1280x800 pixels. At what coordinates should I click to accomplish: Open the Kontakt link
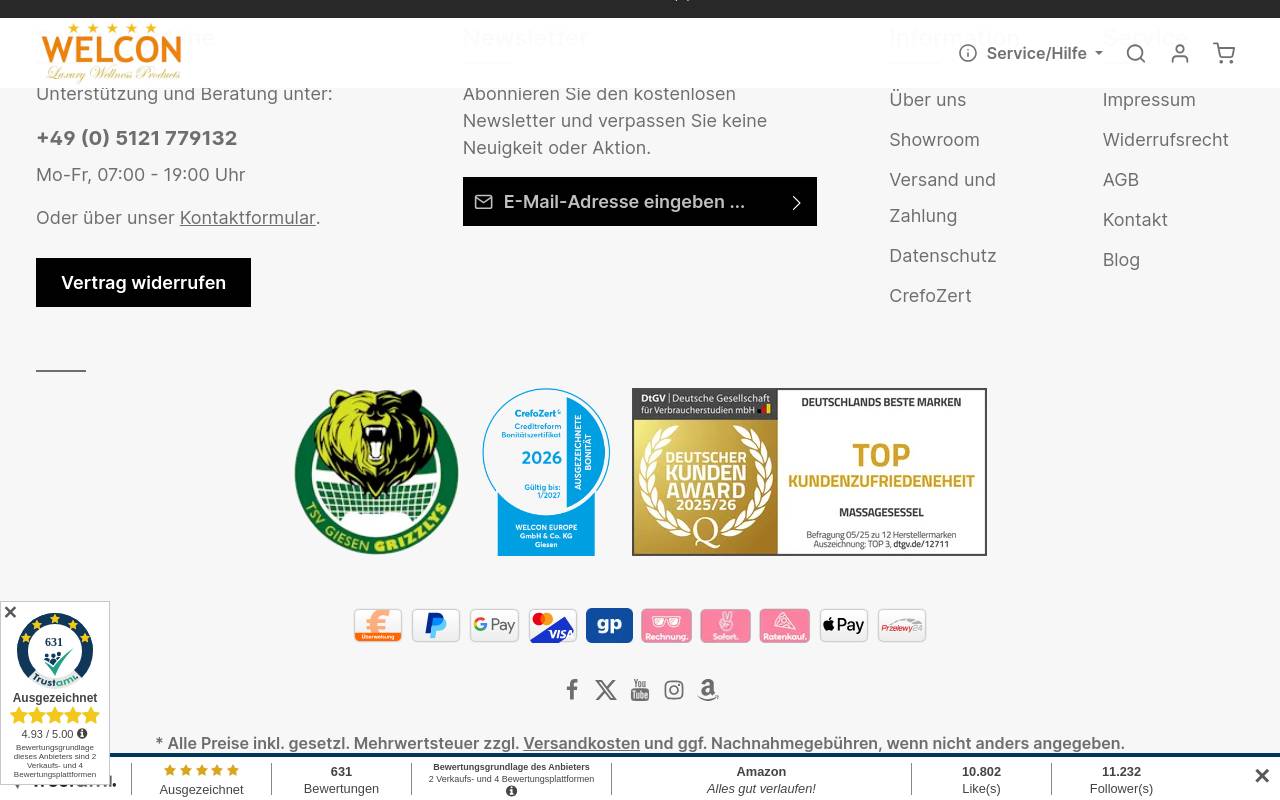(x=1134, y=219)
